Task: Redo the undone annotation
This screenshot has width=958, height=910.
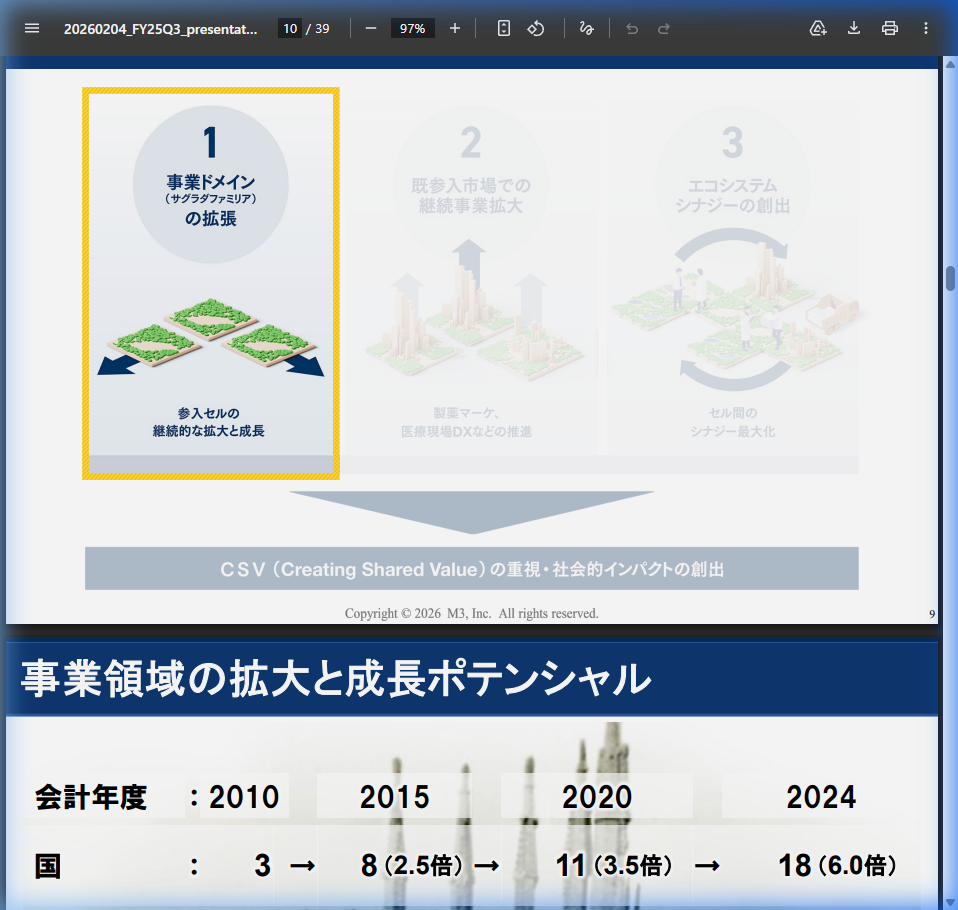Action: [663, 29]
